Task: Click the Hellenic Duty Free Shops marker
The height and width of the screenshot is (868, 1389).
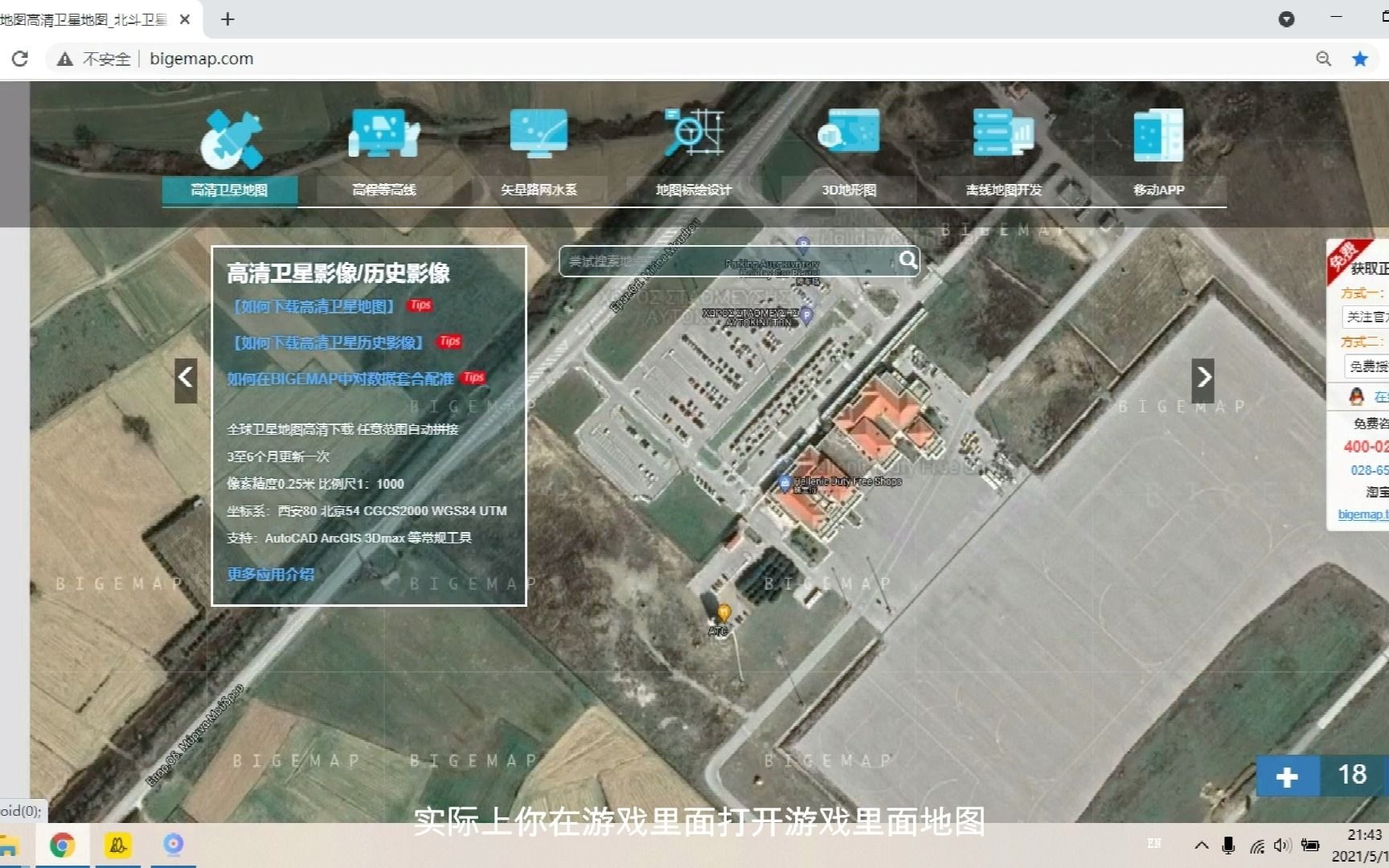Action: [785, 482]
